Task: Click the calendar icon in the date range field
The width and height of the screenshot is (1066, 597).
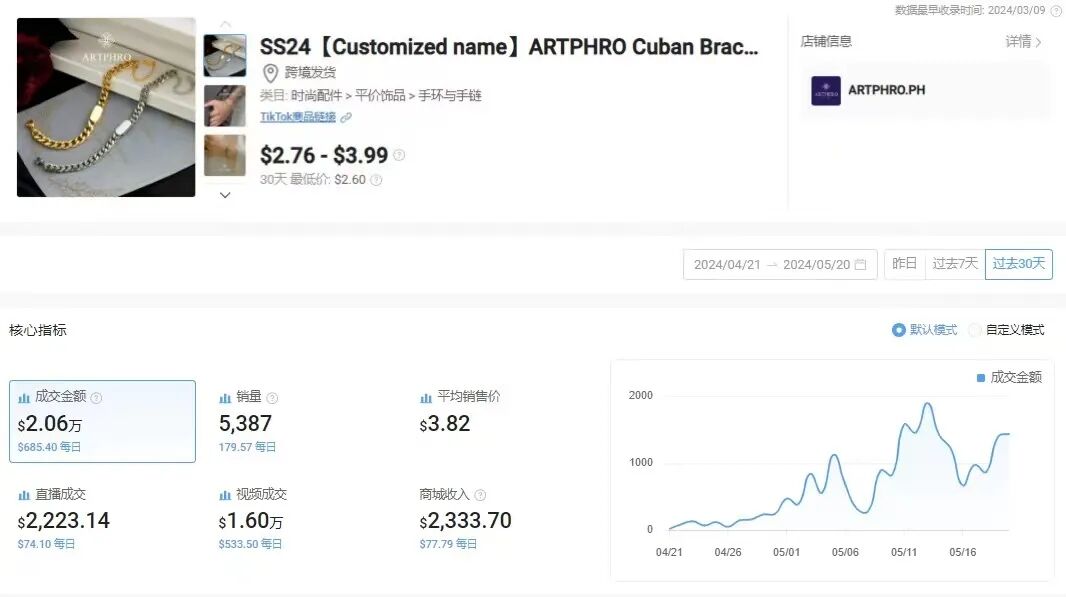Action: click(x=861, y=264)
